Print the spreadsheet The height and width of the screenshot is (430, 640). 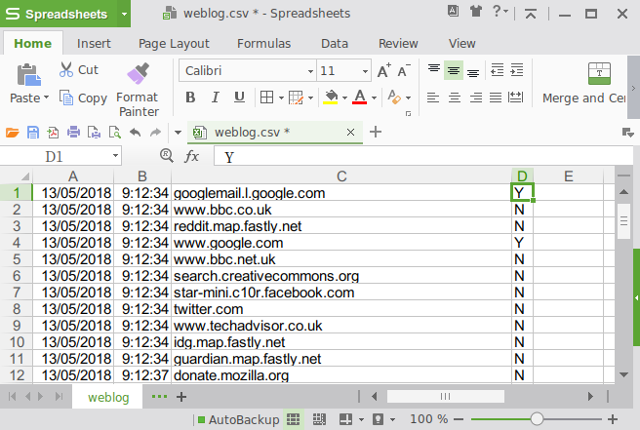click(73, 132)
